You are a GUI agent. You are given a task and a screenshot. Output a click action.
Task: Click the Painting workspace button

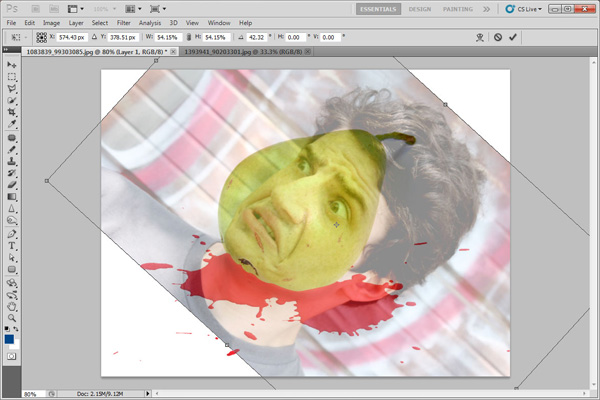[x=457, y=8]
